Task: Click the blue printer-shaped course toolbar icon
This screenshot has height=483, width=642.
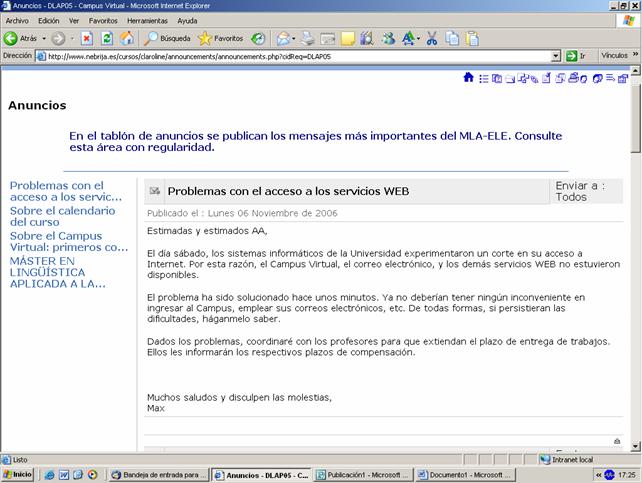Action: 574,77
